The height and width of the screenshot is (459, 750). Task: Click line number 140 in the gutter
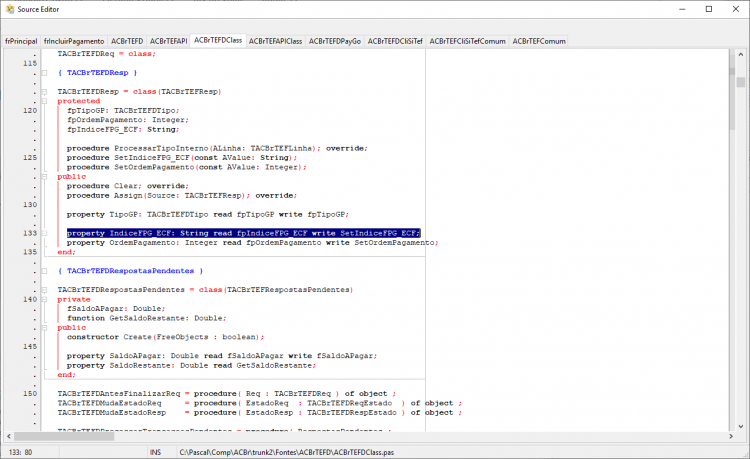tap(30, 299)
